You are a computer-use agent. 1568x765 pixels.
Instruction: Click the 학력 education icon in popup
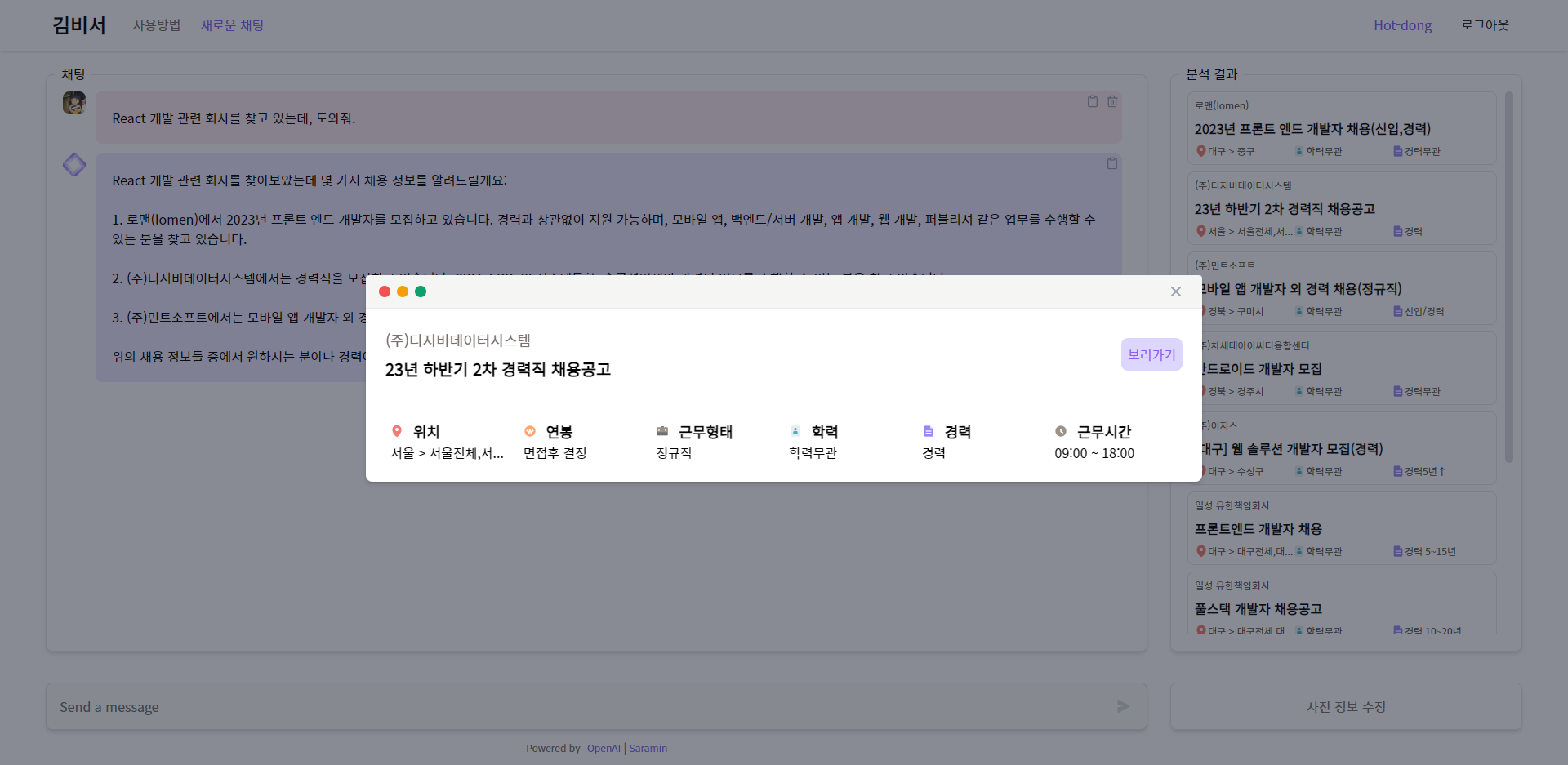795,431
